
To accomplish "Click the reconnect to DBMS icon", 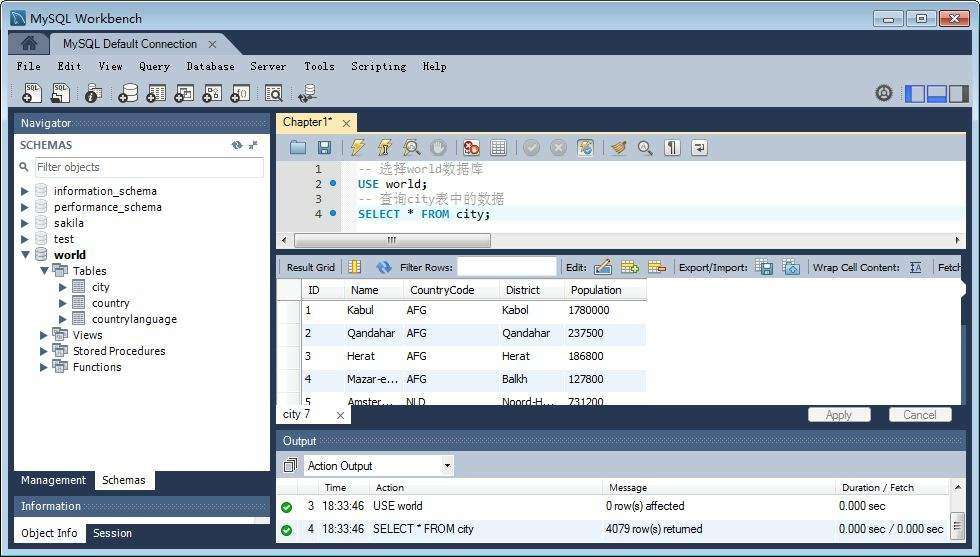I will (307, 93).
